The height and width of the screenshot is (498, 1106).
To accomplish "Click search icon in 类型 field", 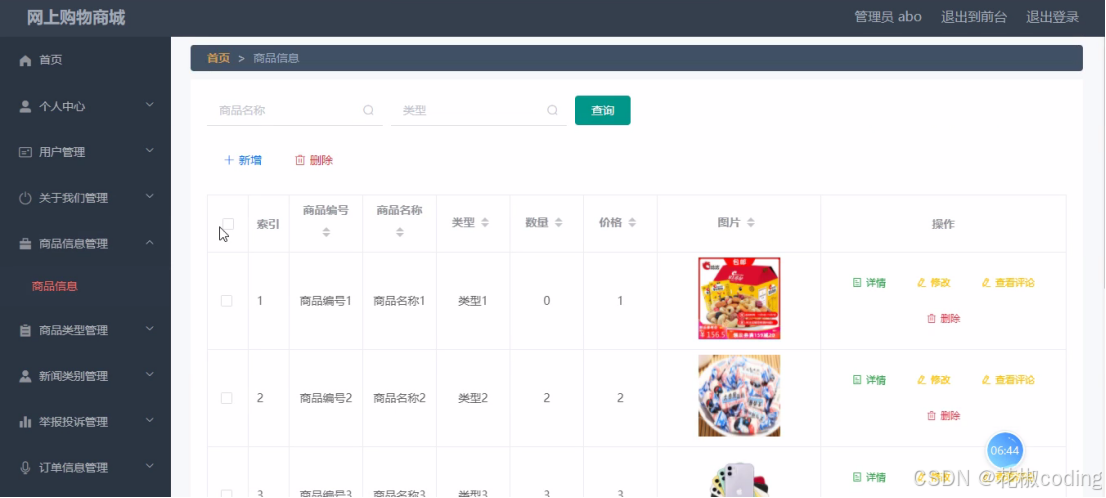I will pyautogui.click(x=552, y=110).
